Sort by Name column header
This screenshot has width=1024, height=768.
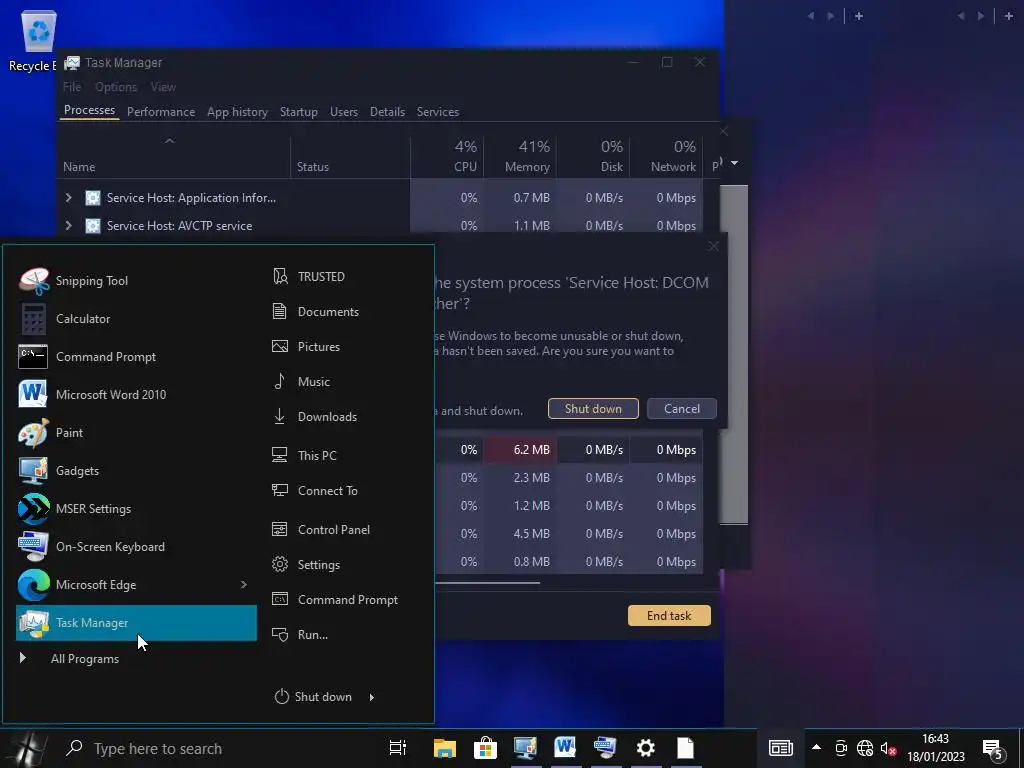click(173, 157)
